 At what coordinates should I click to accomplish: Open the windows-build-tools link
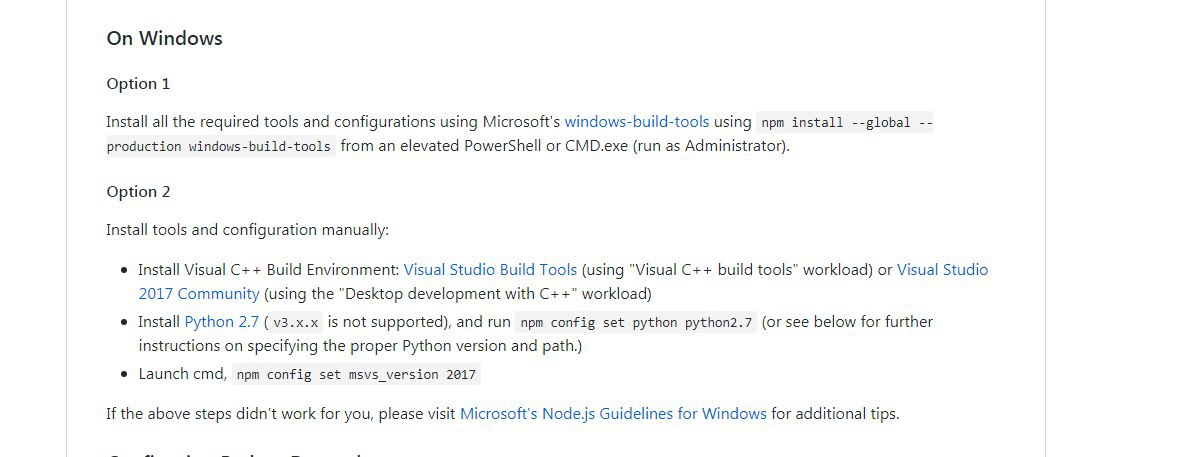click(x=637, y=122)
